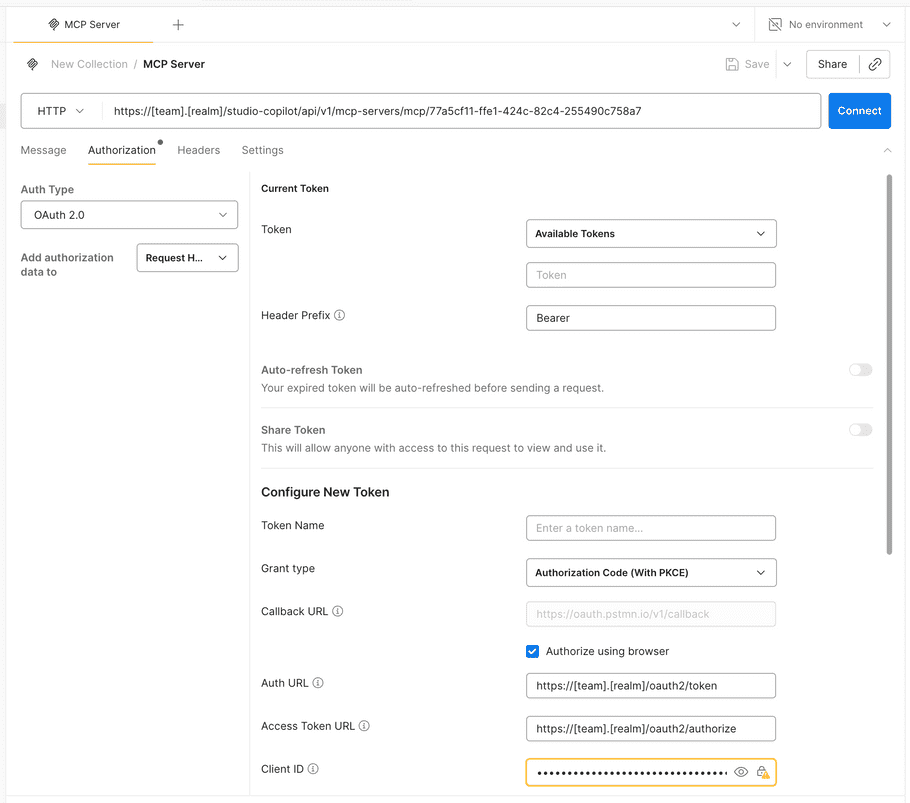Screen dimensions: 910x803
Task: Click info icon beside Auth URL label
Action: (318, 683)
